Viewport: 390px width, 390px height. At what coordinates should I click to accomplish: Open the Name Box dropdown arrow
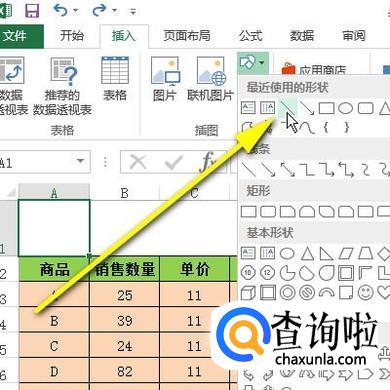80,161
